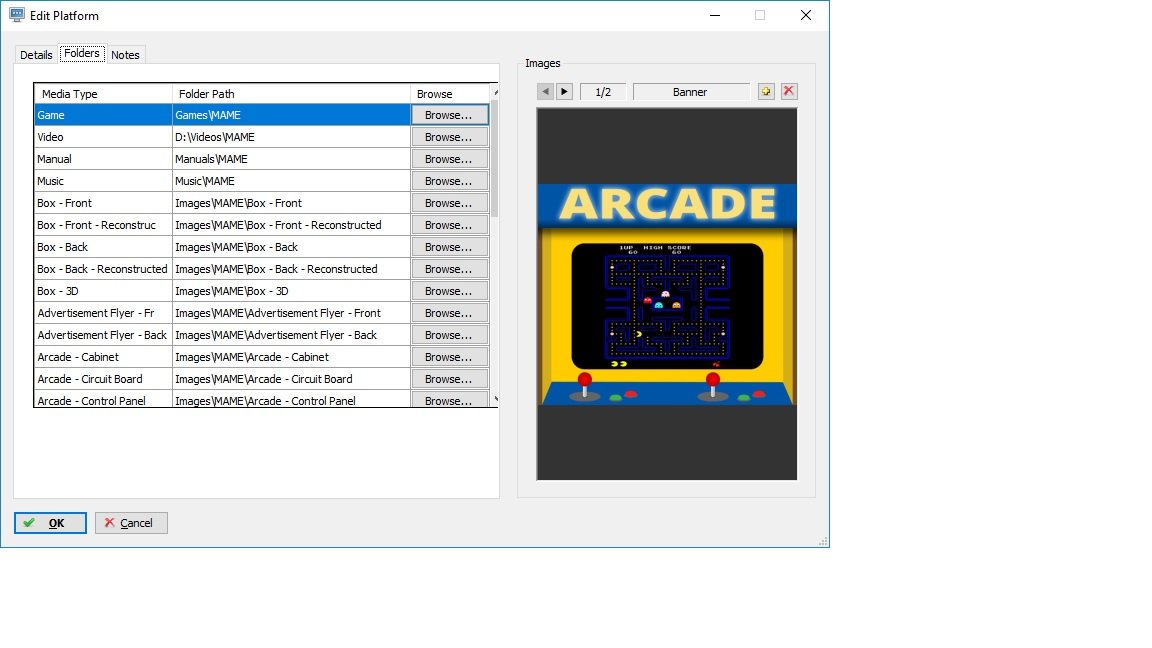Viewport: 1152px width, 648px height.
Task: Browse folder for Box - 3D row
Action: [450, 291]
